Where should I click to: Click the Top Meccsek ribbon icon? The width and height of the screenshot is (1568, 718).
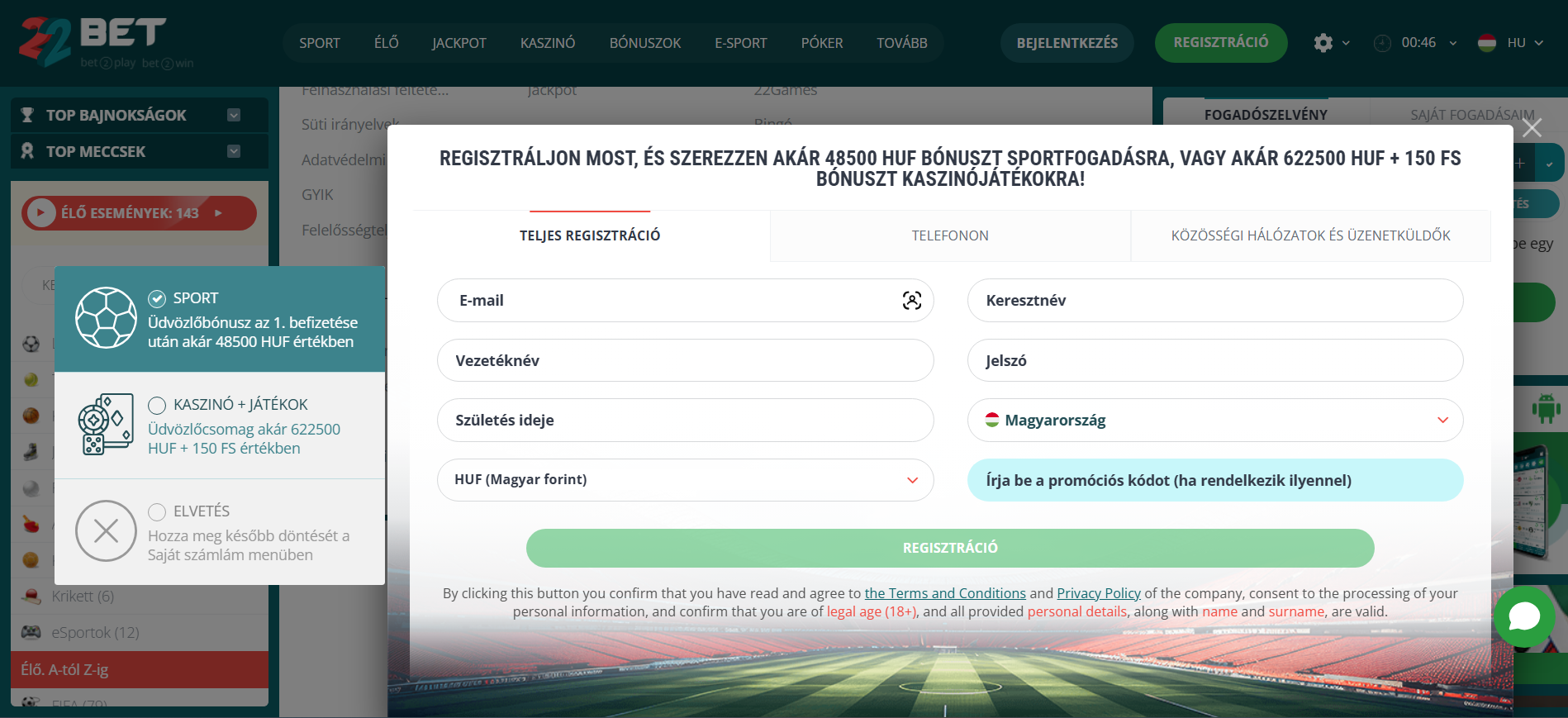click(x=27, y=151)
